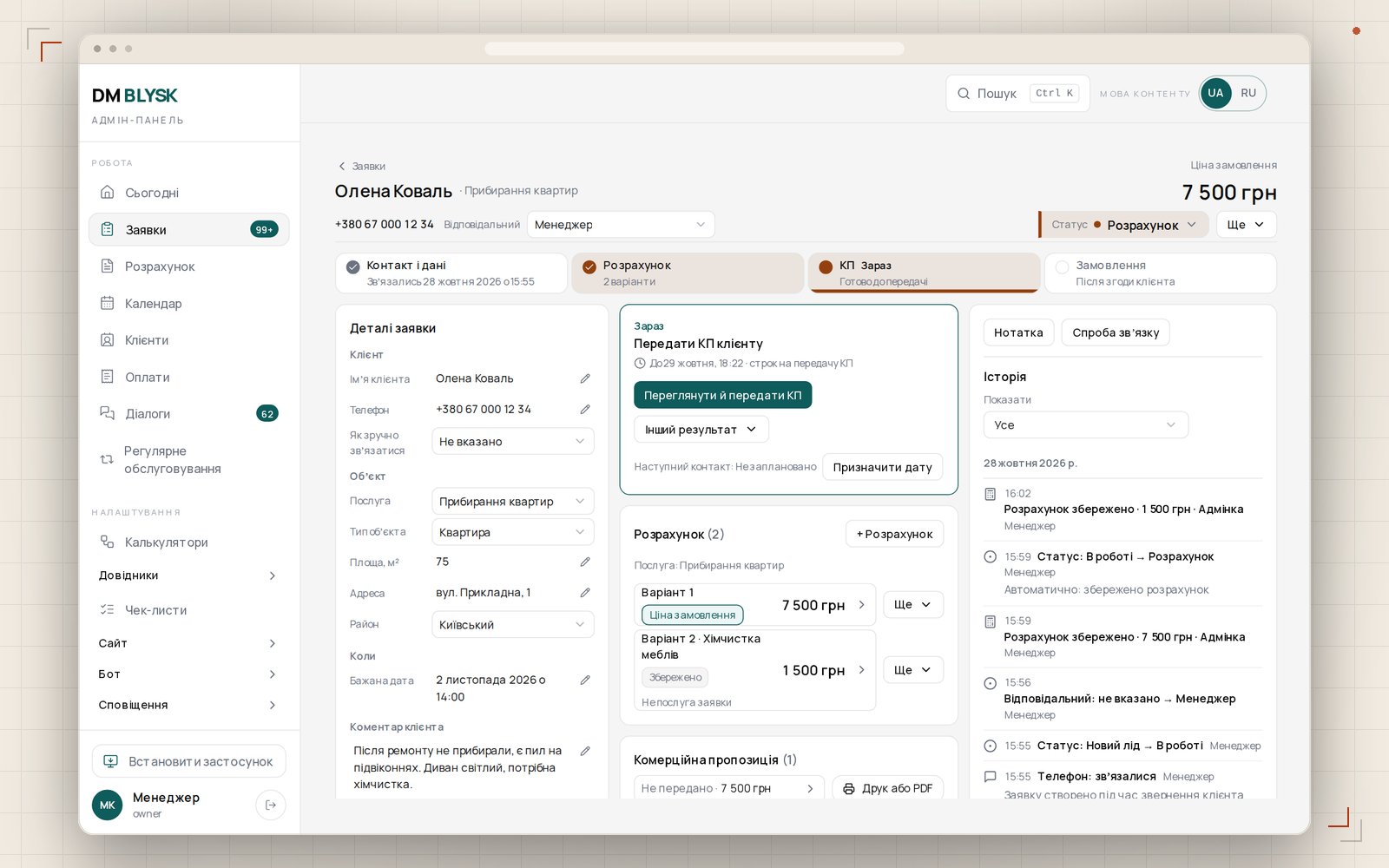Go to Календар in the sidebar
The image size is (1389, 868).
point(188,303)
